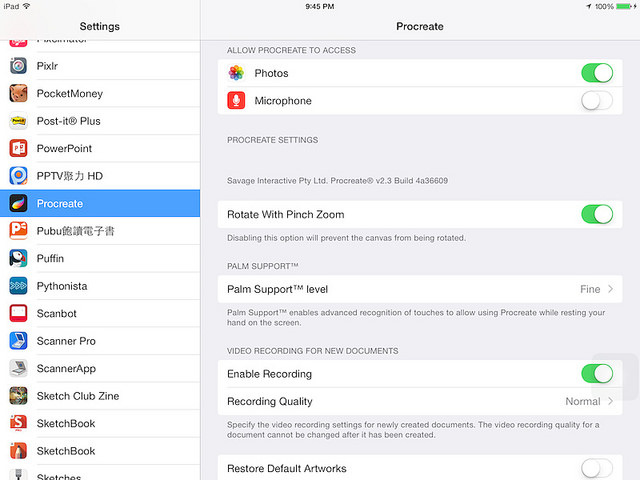
Task: Click the red Microphone icon
Action: pos(236,100)
